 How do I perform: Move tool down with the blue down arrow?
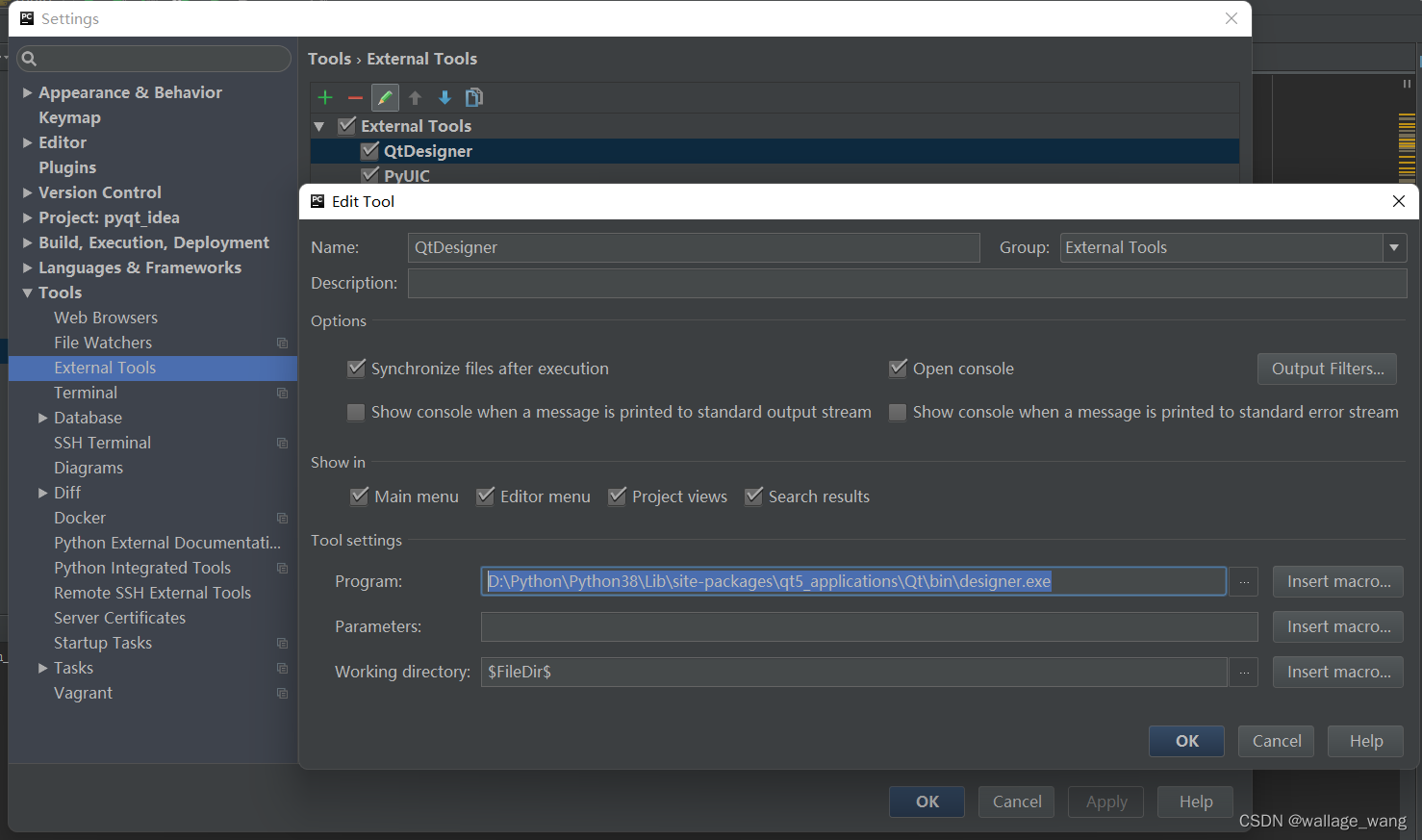click(x=444, y=97)
